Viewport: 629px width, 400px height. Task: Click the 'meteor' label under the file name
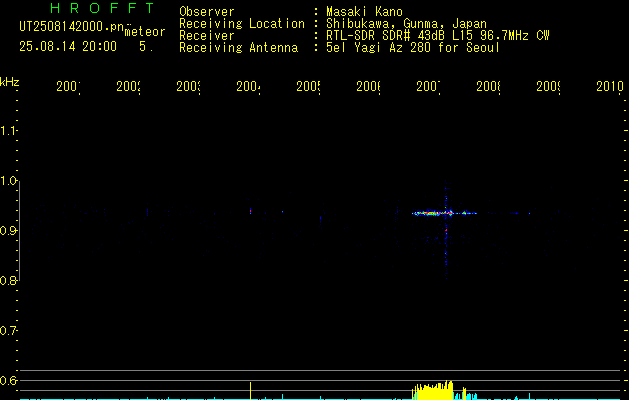(x=145, y=31)
